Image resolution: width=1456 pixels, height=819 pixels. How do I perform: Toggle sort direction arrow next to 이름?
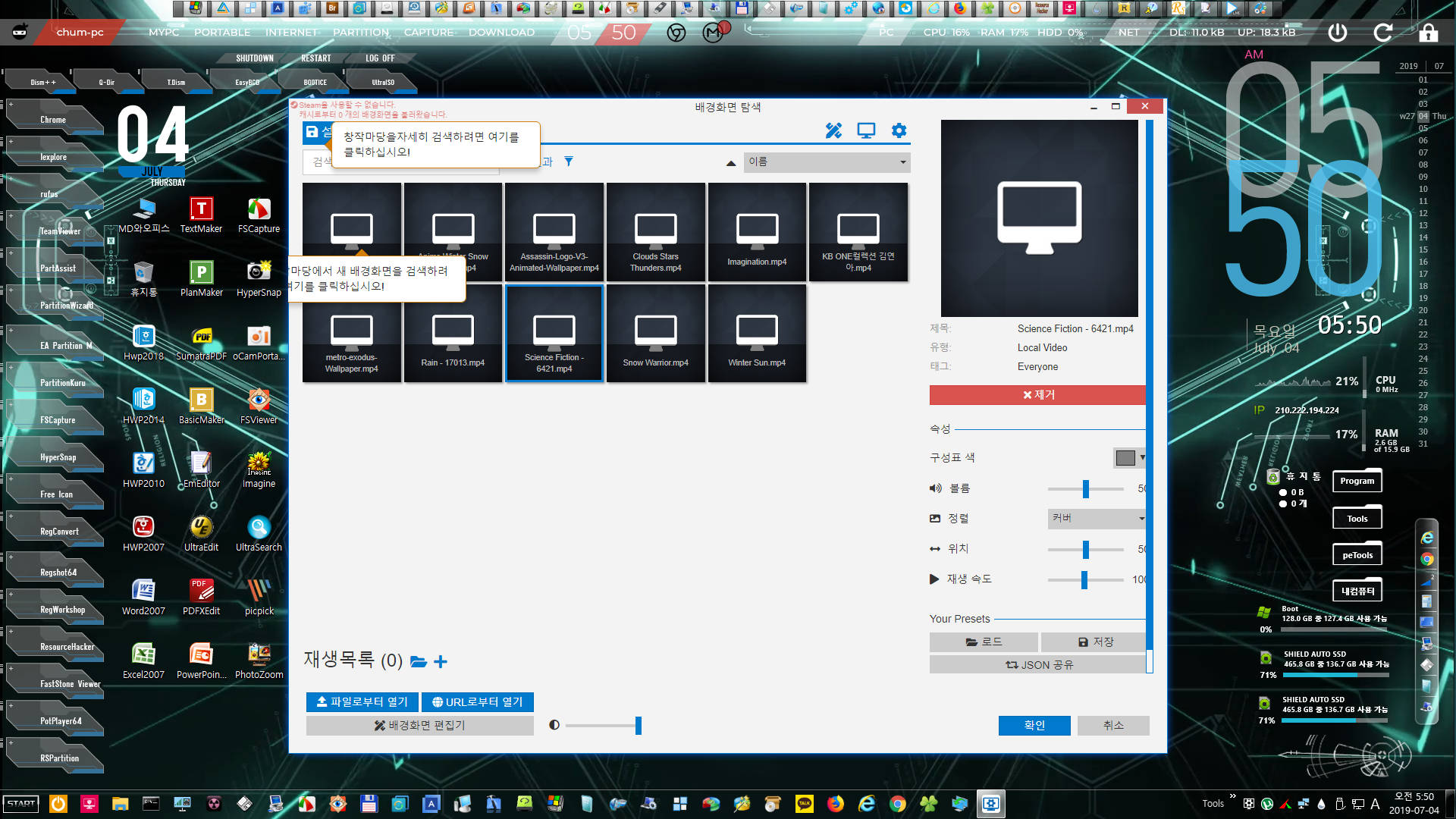coord(731,162)
